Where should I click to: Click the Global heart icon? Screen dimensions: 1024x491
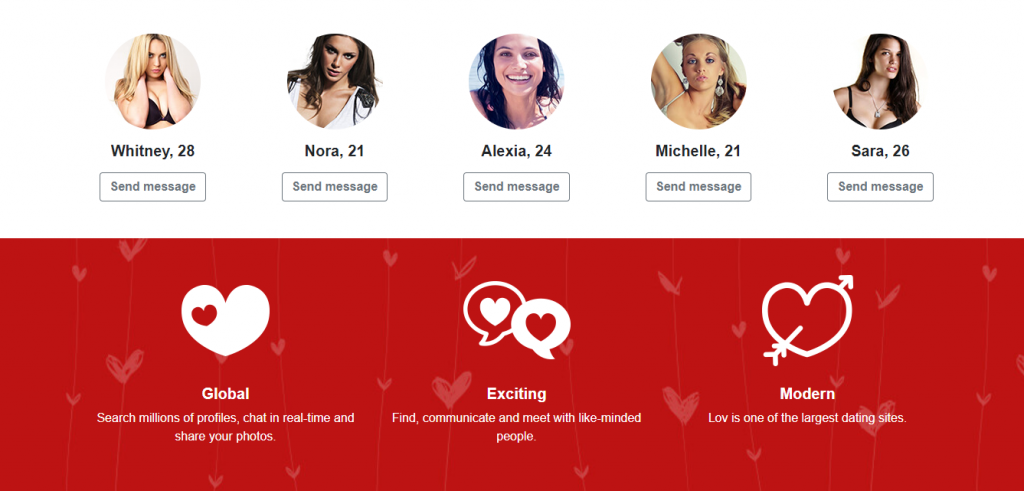225,320
